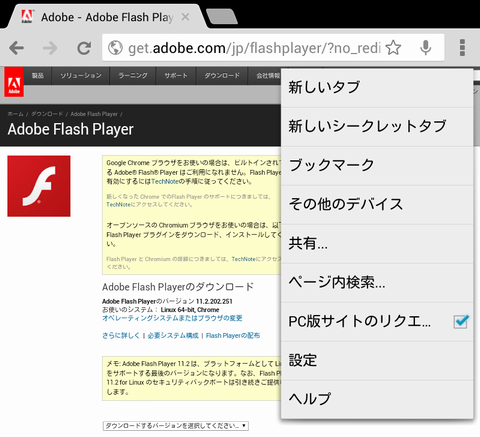The height and width of the screenshot is (437, 480).
Task: Open 設定 from the menu
Action: (x=377, y=361)
